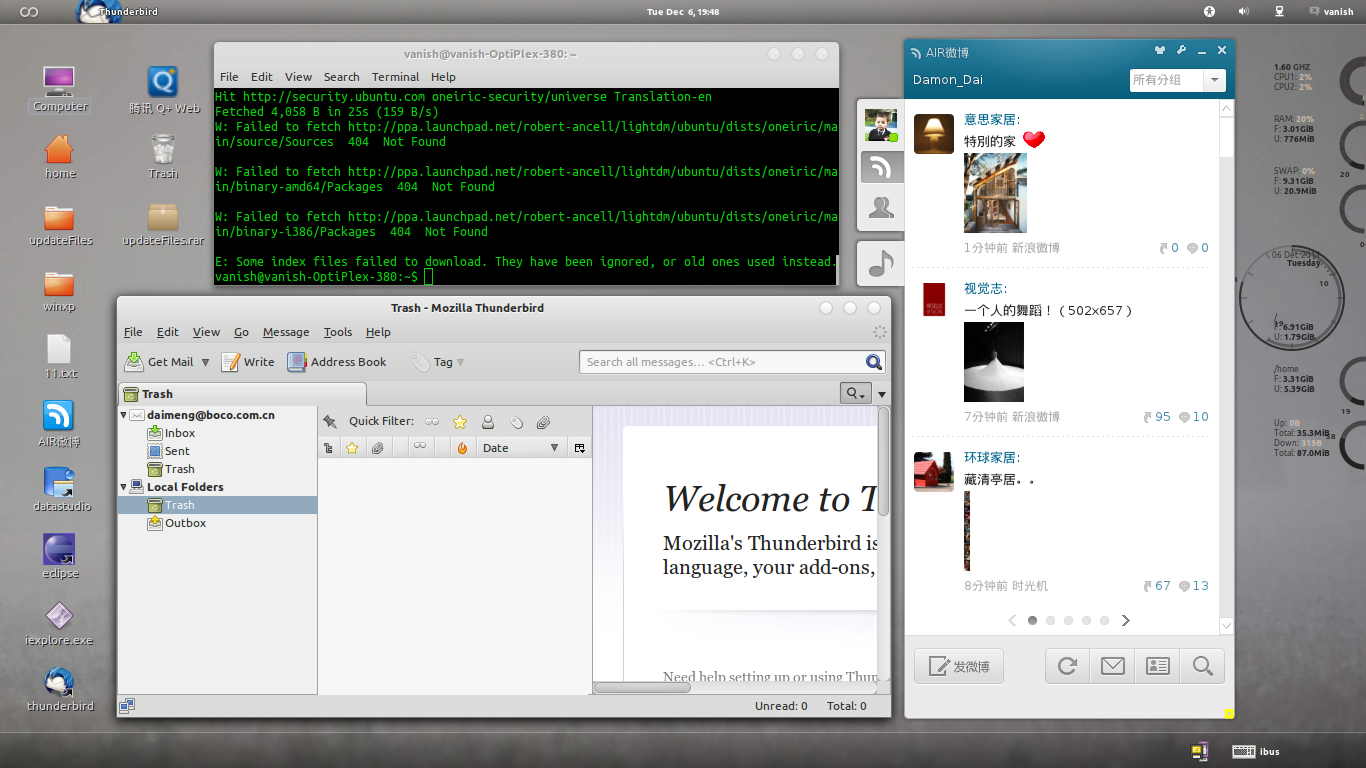Viewport: 1366px width, 768px height.
Task: Click the 发微博 compose button
Action: 959,666
